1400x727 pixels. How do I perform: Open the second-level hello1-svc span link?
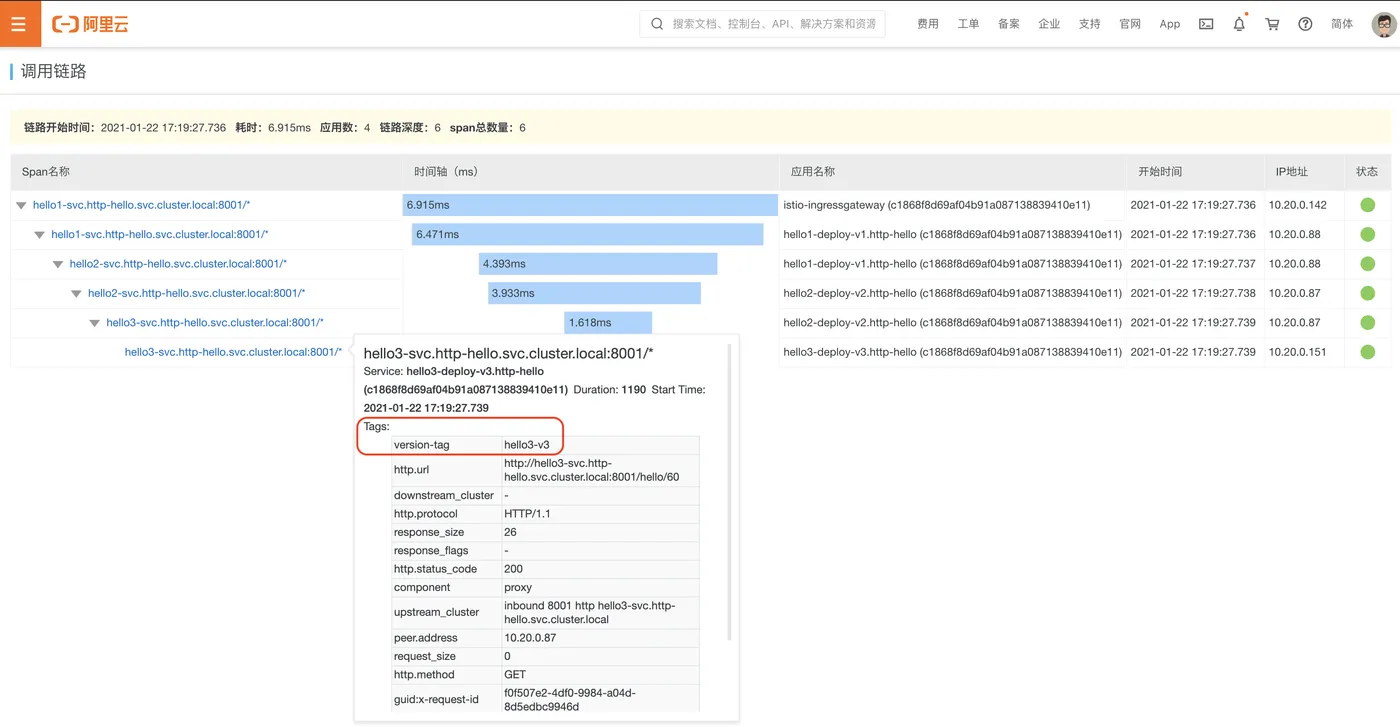(x=160, y=234)
